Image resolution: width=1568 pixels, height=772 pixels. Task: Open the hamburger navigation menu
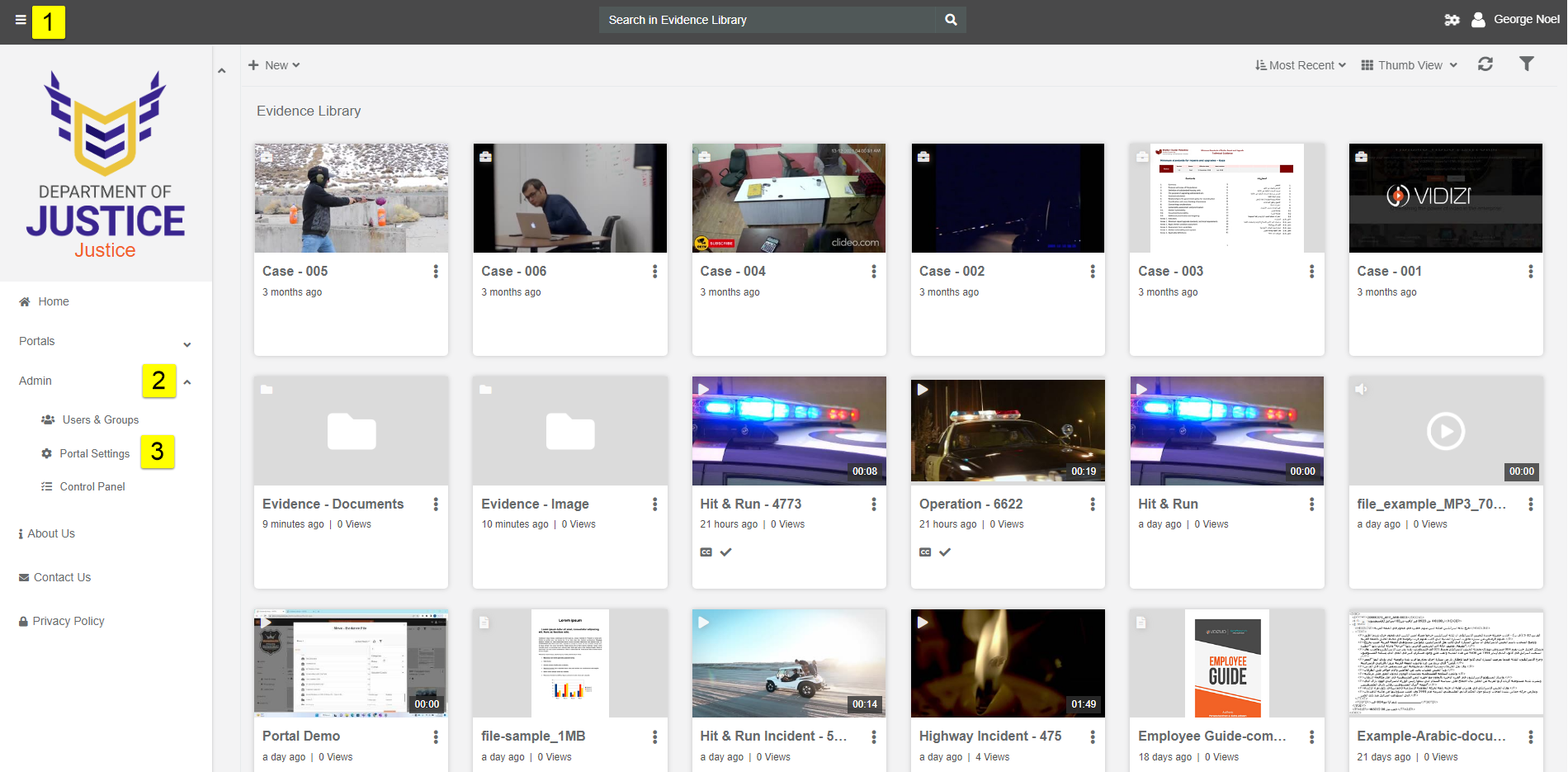21,20
